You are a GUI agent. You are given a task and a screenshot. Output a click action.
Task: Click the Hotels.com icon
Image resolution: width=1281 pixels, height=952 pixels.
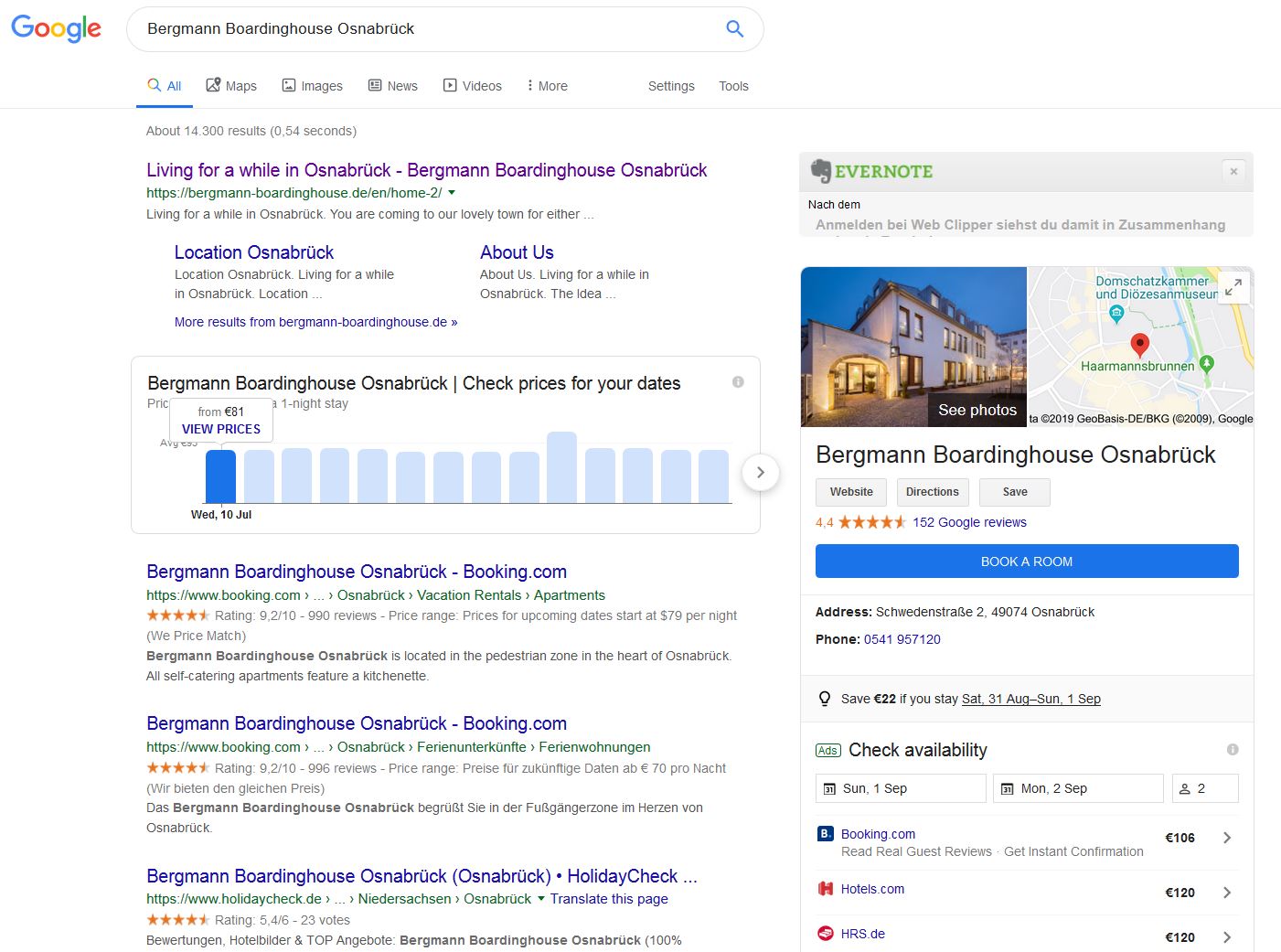[824, 888]
